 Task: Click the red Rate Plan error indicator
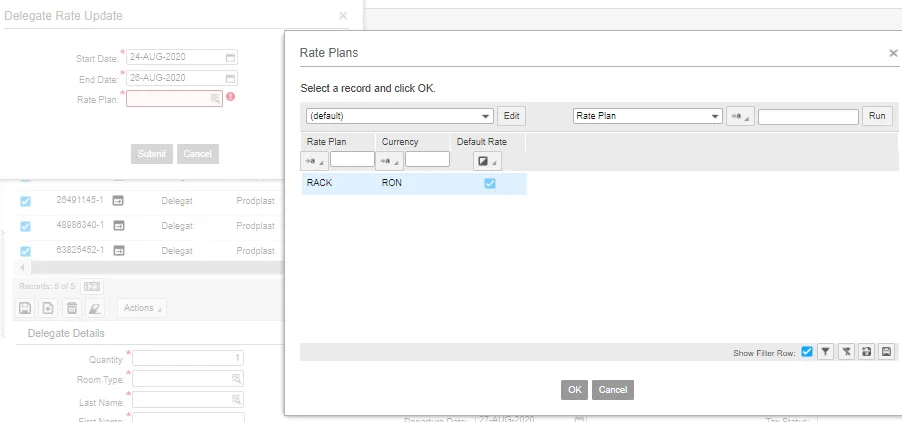click(231, 97)
